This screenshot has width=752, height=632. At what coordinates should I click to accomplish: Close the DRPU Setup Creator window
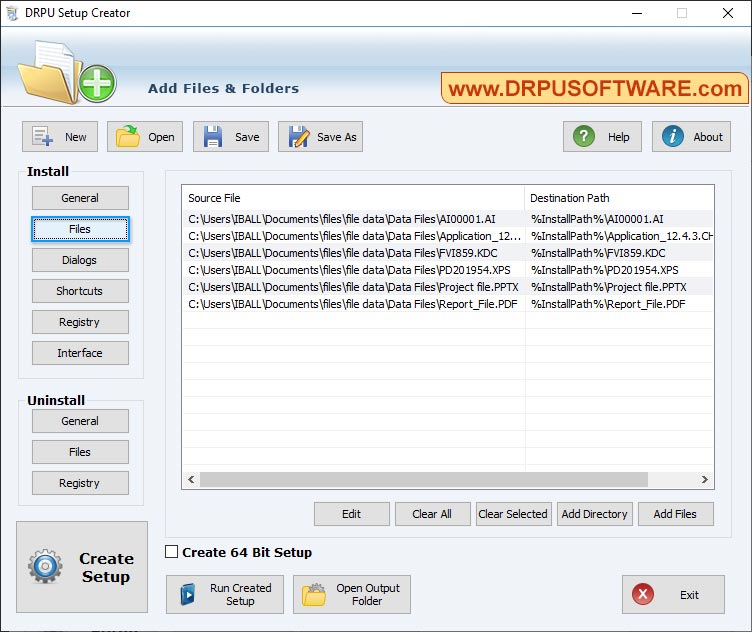[x=728, y=13]
